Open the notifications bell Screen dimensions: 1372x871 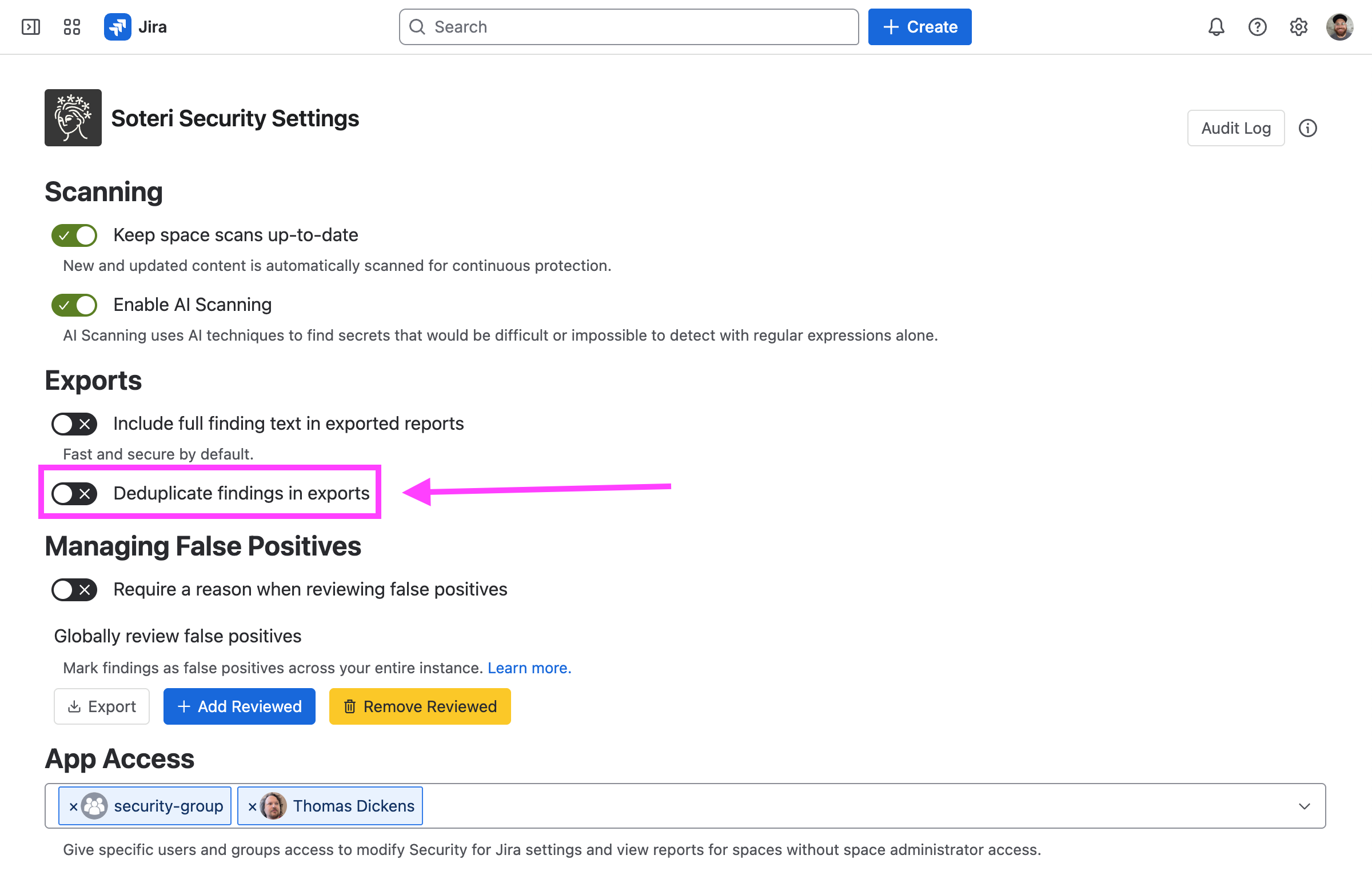point(1217,27)
